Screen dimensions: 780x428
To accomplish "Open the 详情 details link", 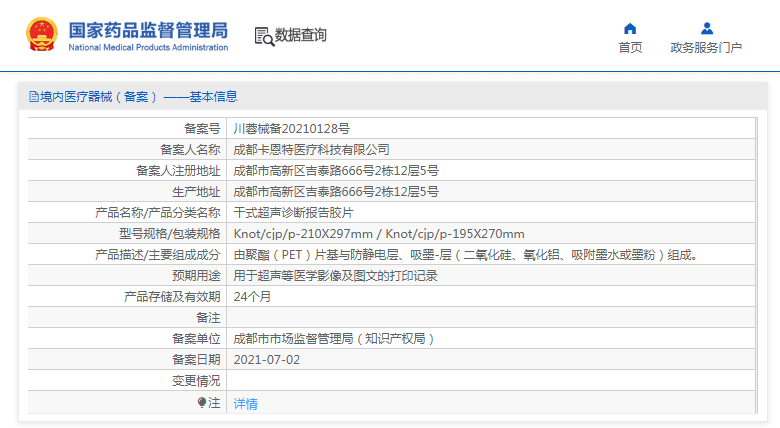I will click(x=246, y=404).
